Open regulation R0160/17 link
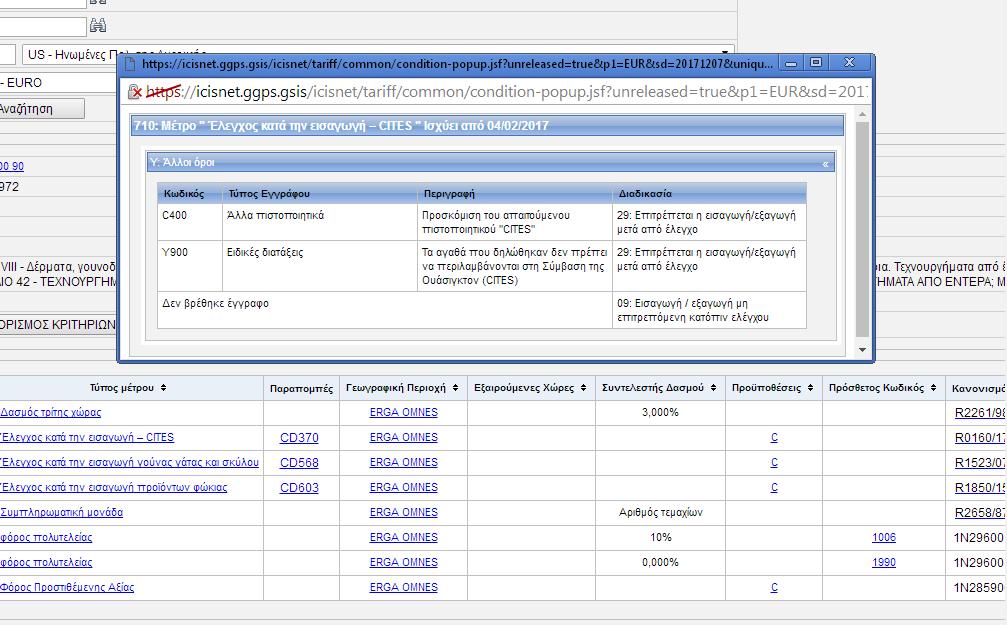Image resolution: width=1007 pixels, height=625 pixels. pos(981,438)
